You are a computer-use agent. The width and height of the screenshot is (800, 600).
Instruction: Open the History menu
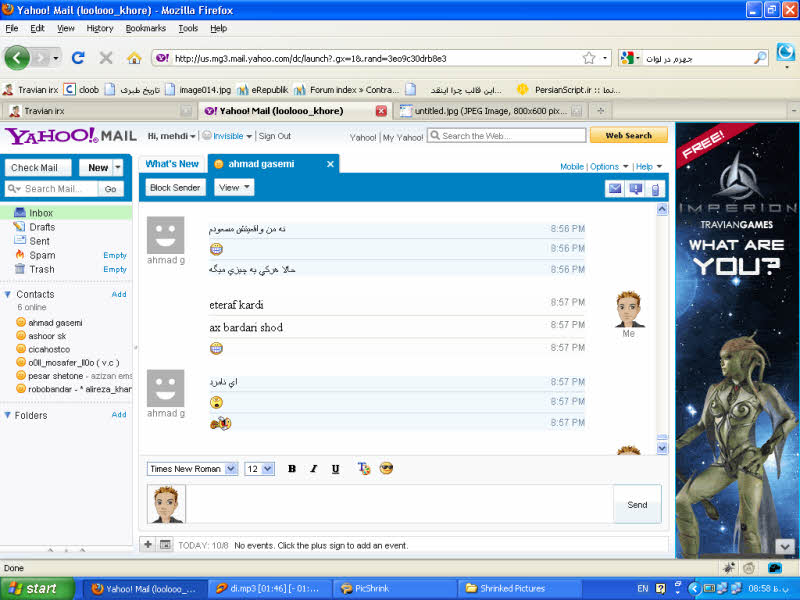tap(99, 28)
